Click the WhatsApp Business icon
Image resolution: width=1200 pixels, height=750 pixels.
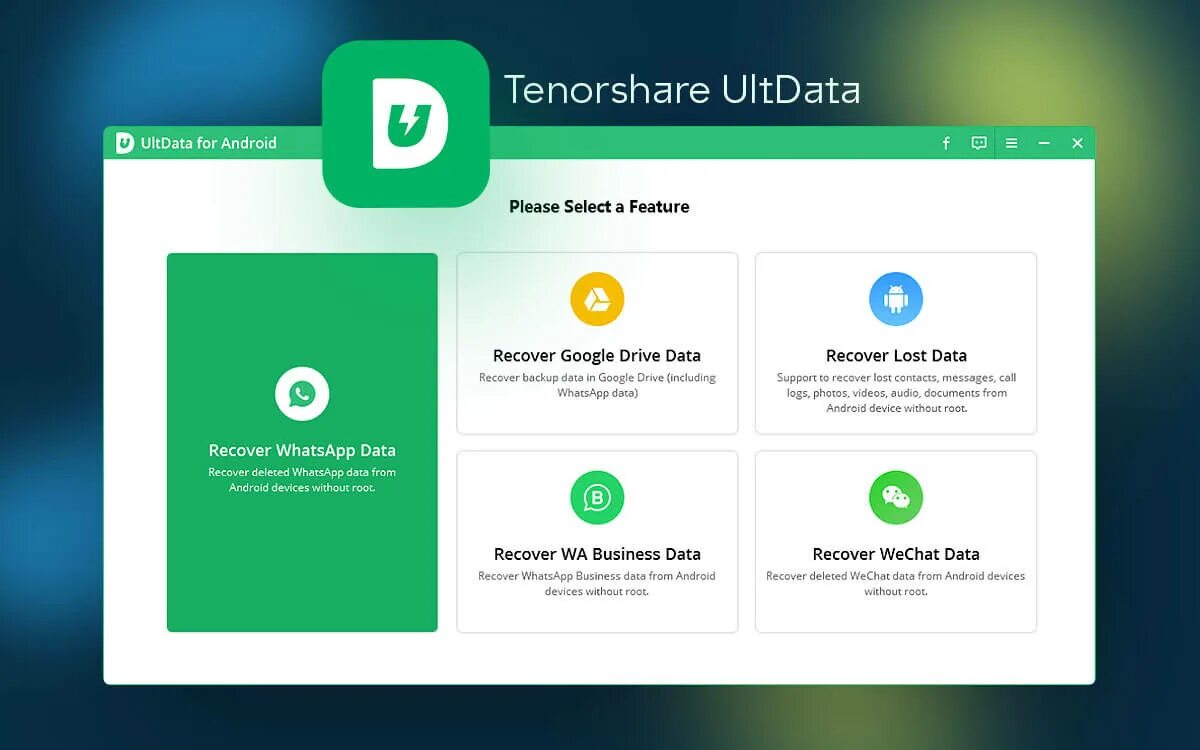[x=597, y=497]
